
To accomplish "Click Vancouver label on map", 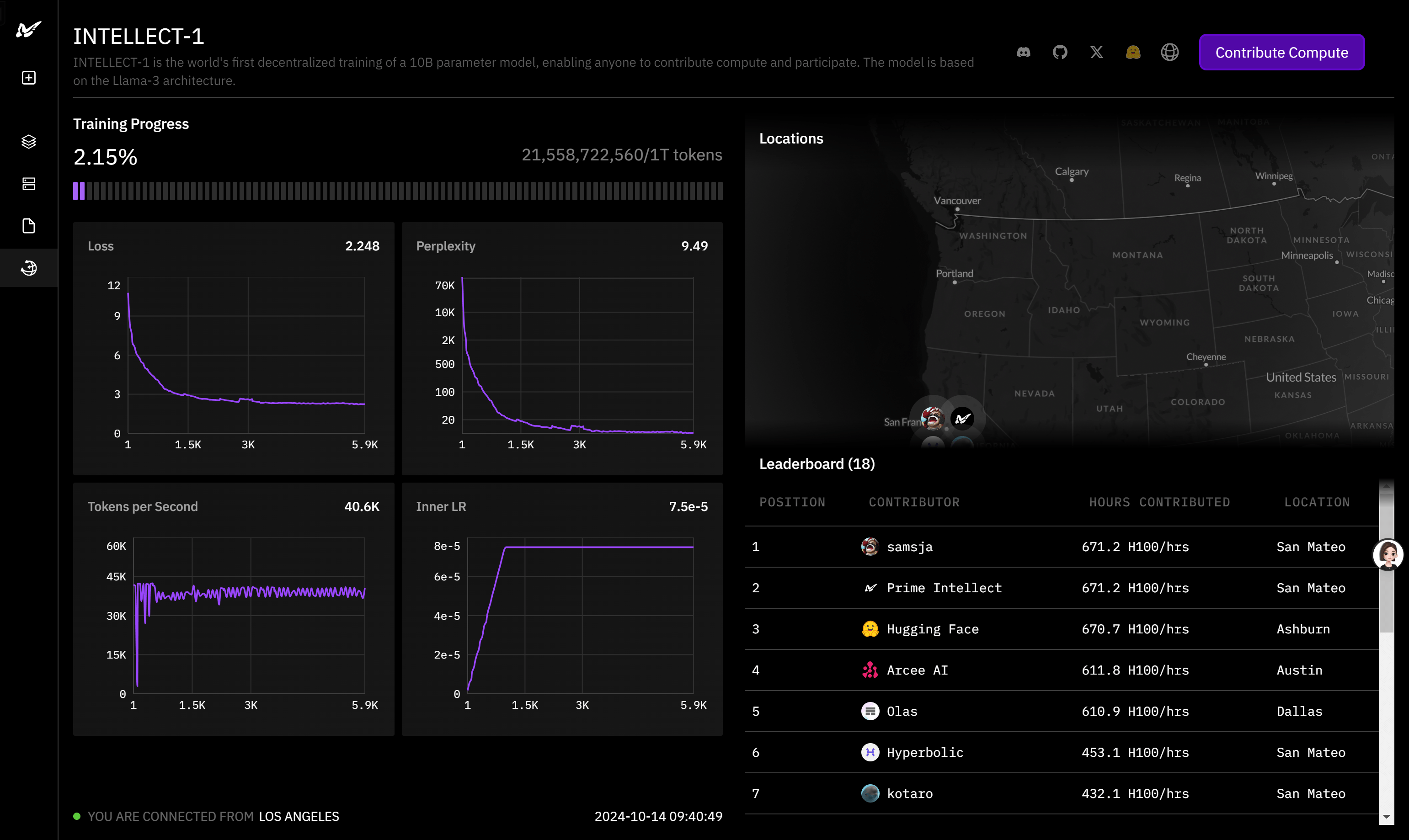I will coord(957,200).
